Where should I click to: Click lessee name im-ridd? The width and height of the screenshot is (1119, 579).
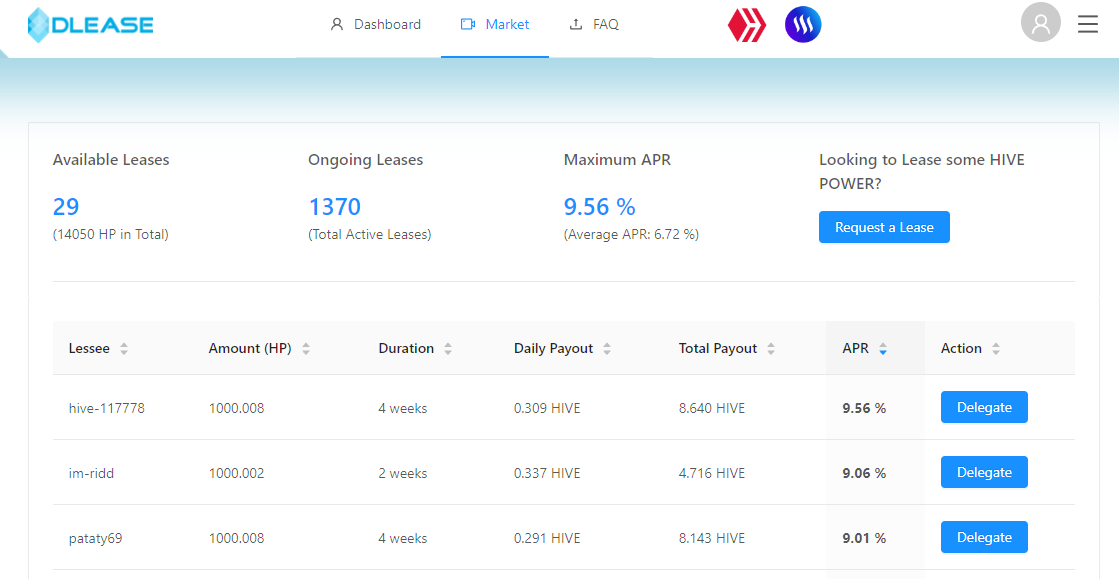tap(91, 473)
